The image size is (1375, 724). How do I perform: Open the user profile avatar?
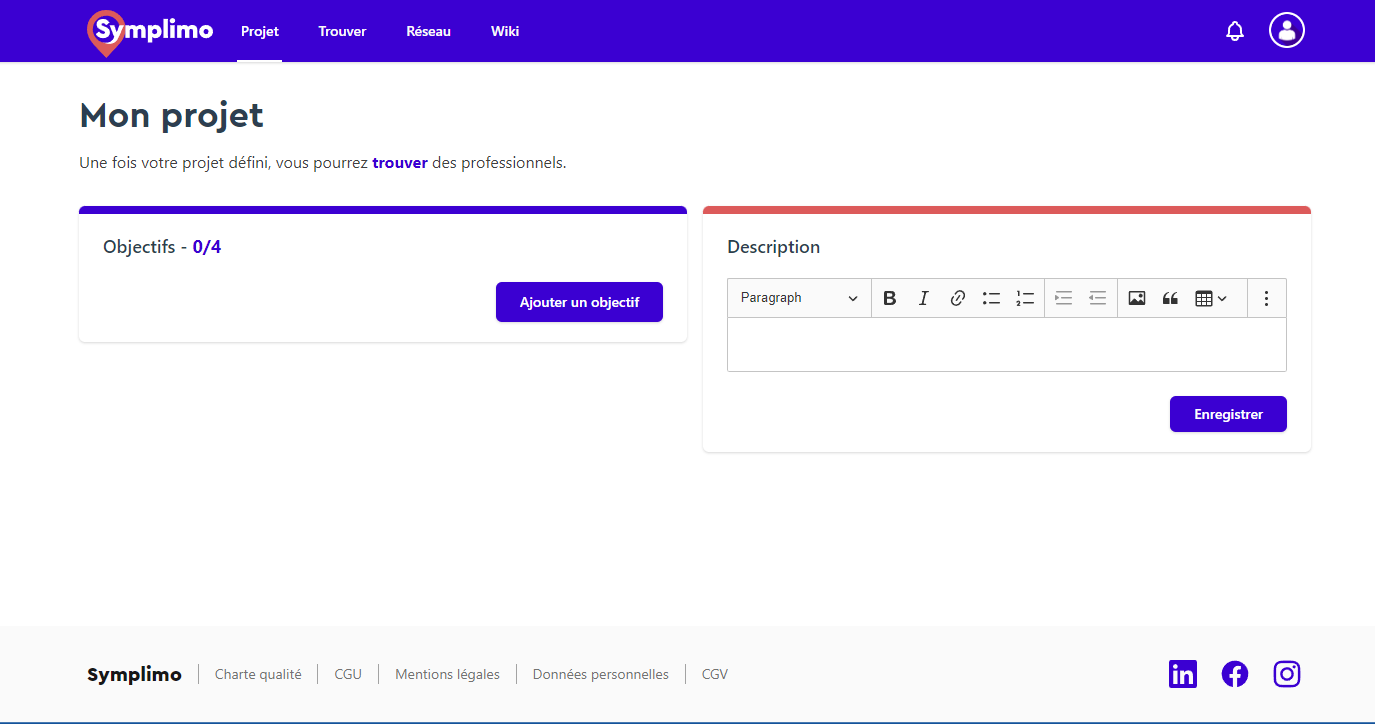pyautogui.click(x=1287, y=30)
